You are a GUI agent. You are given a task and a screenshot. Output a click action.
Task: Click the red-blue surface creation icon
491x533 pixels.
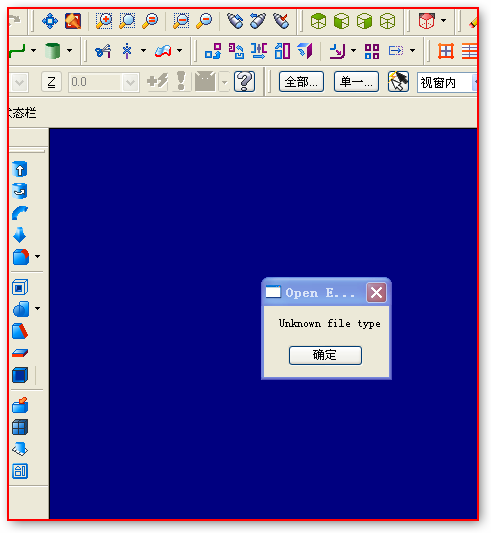click(x=163, y=51)
